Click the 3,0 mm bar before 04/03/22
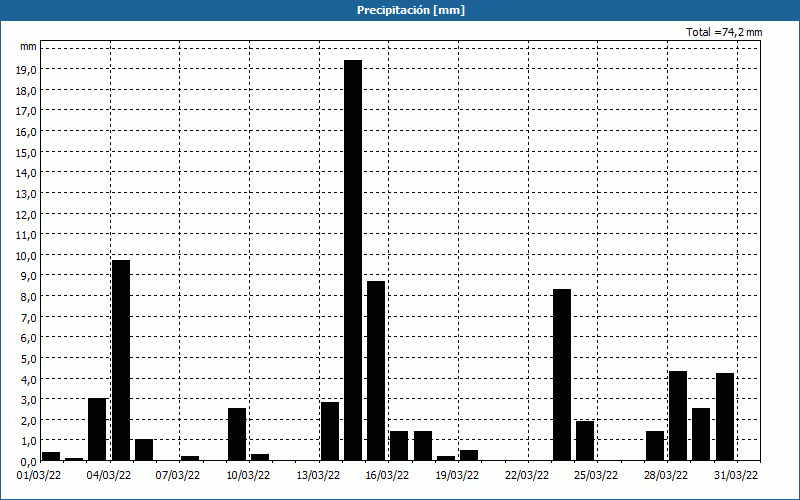The width and height of the screenshot is (800, 500). tap(97, 430)
